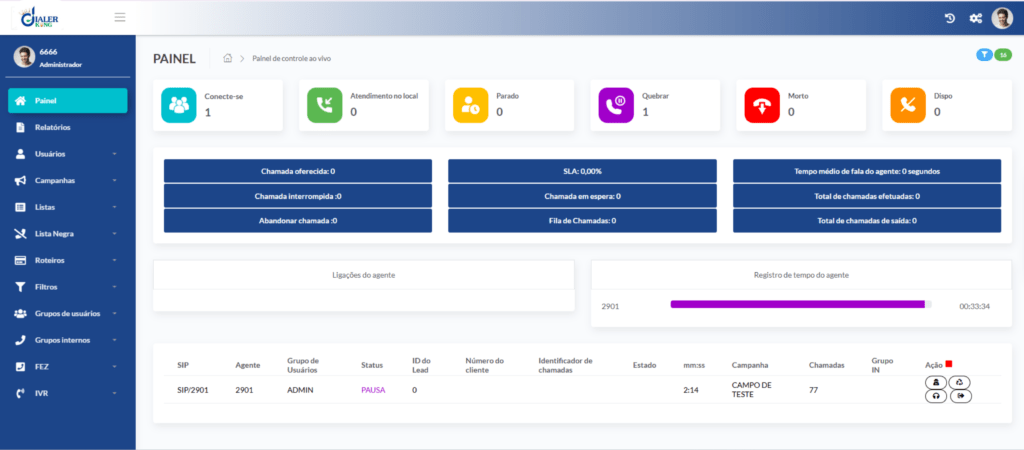Open Relatórios from the sidebar
Viewport: 1024px width, 450px height.
pos(52,128)
